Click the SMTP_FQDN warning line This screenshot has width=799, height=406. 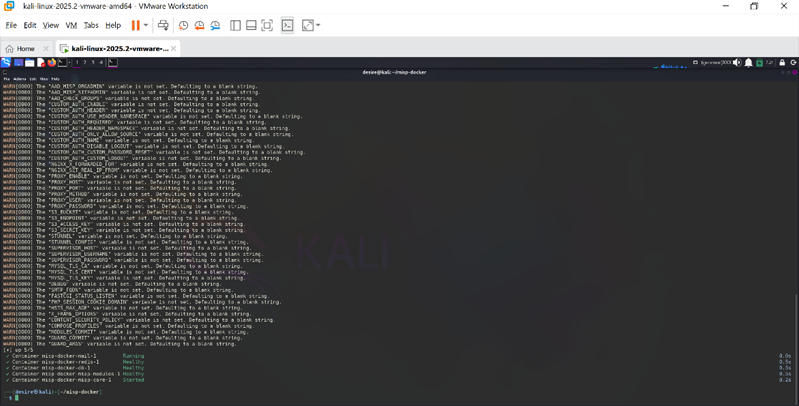[118, 290]
